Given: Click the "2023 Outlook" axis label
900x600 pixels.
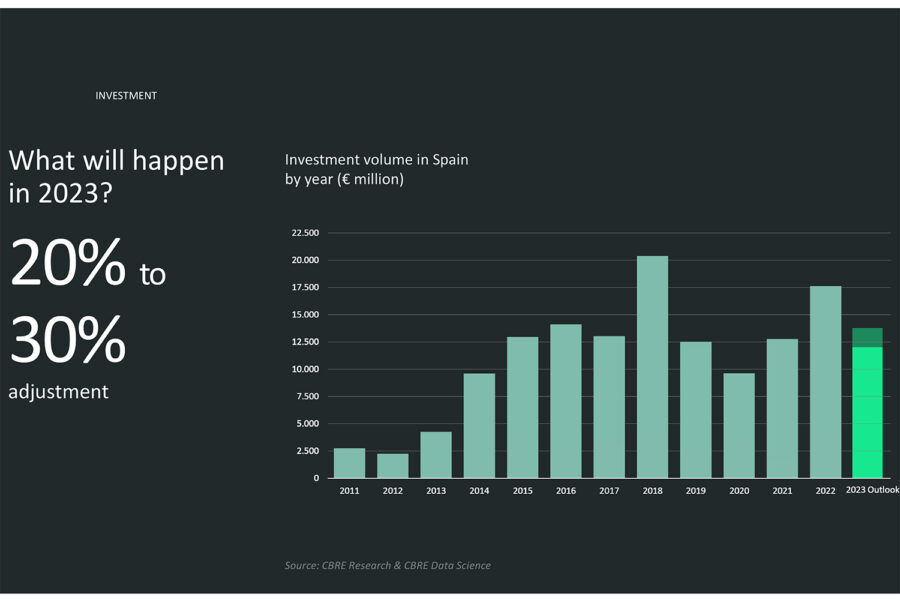Looking at the screenshot, I should coord(872,490).
